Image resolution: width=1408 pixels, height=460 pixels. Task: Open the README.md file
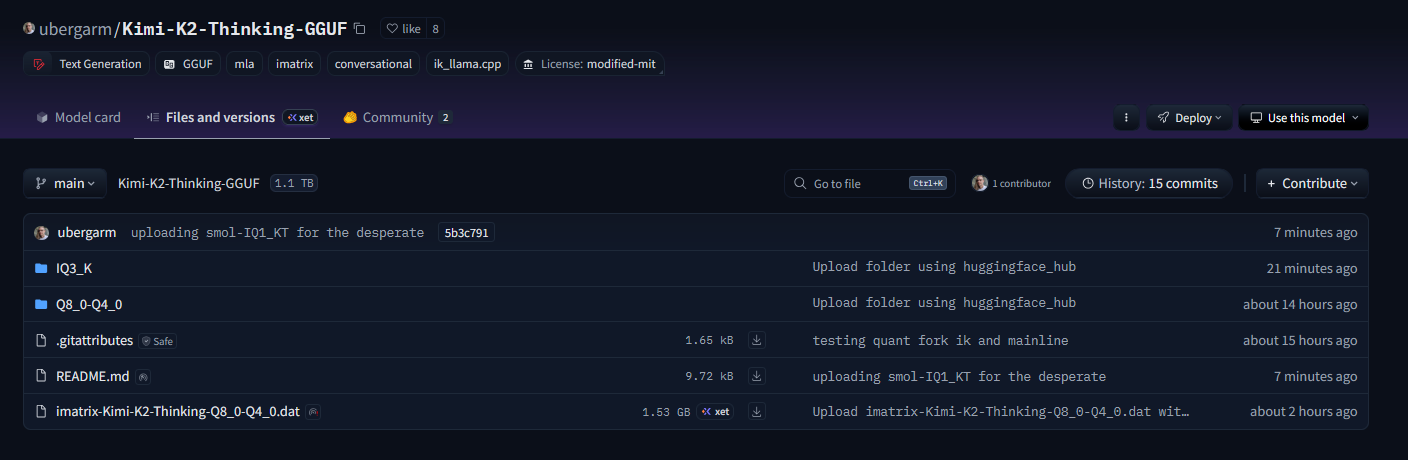point(92,376)
